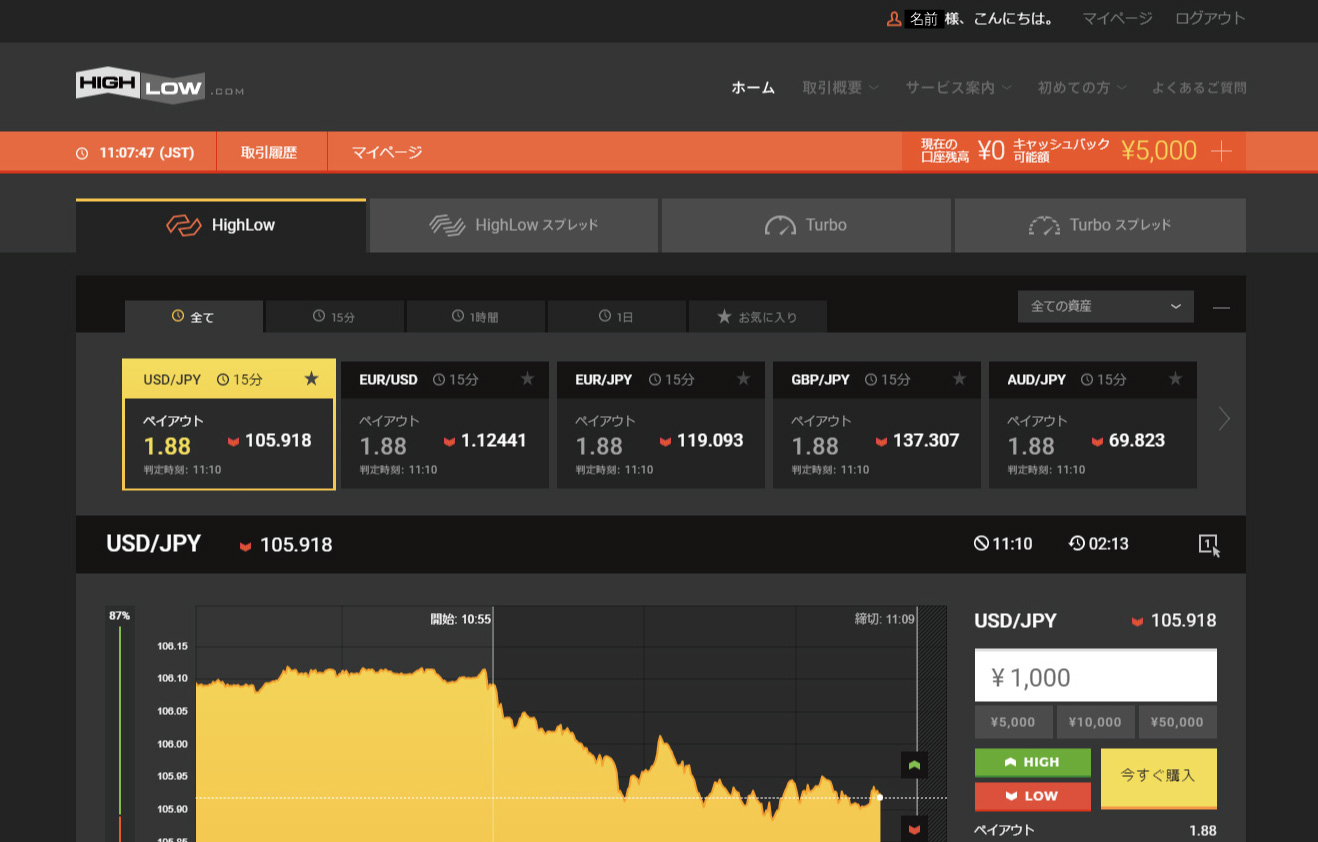The width and height of the screenshot is (1318, 842).
Task: Click the 締切: 11:09 chart marker
Action: pos(884,619)
